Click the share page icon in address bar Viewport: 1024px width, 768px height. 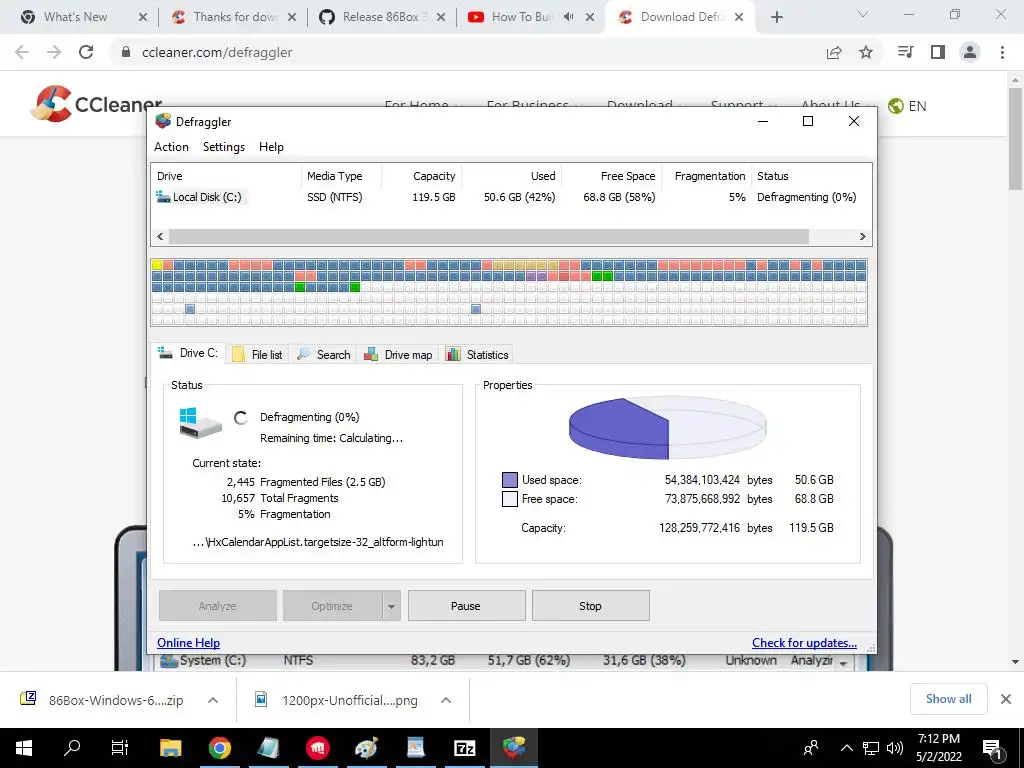834,52
